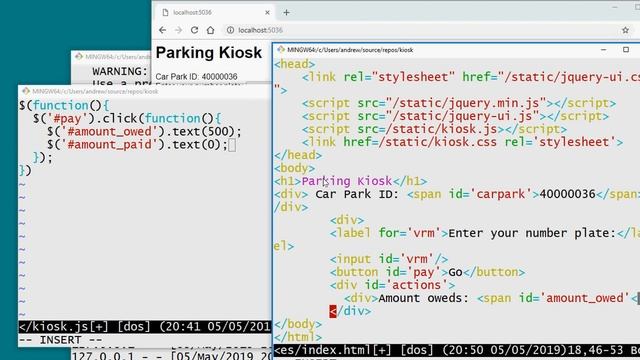The image size is (640, 360).
Task: Minimize the index.html terminal window
Action: coord(603,49)
